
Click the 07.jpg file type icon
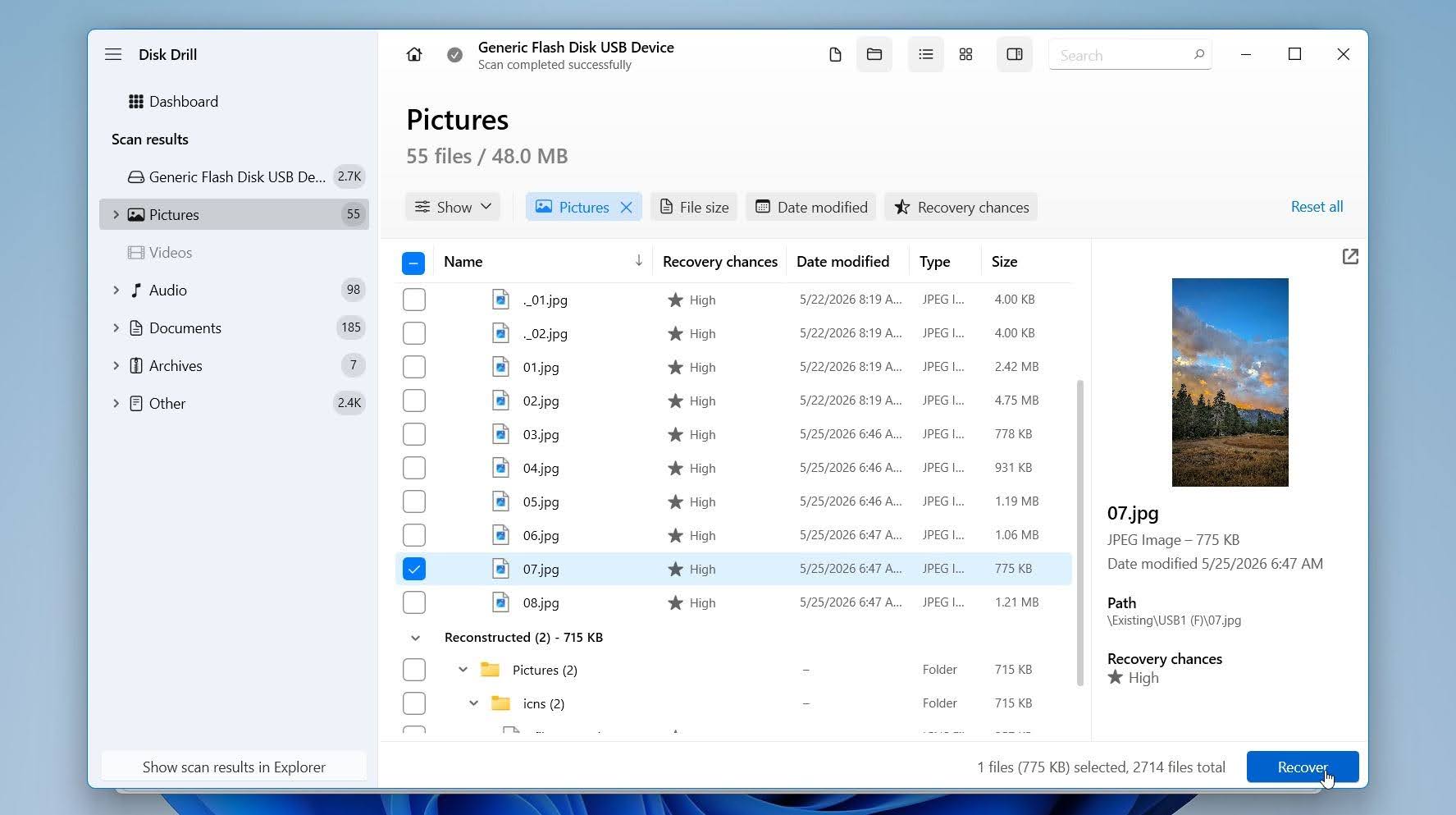(500, 568)
